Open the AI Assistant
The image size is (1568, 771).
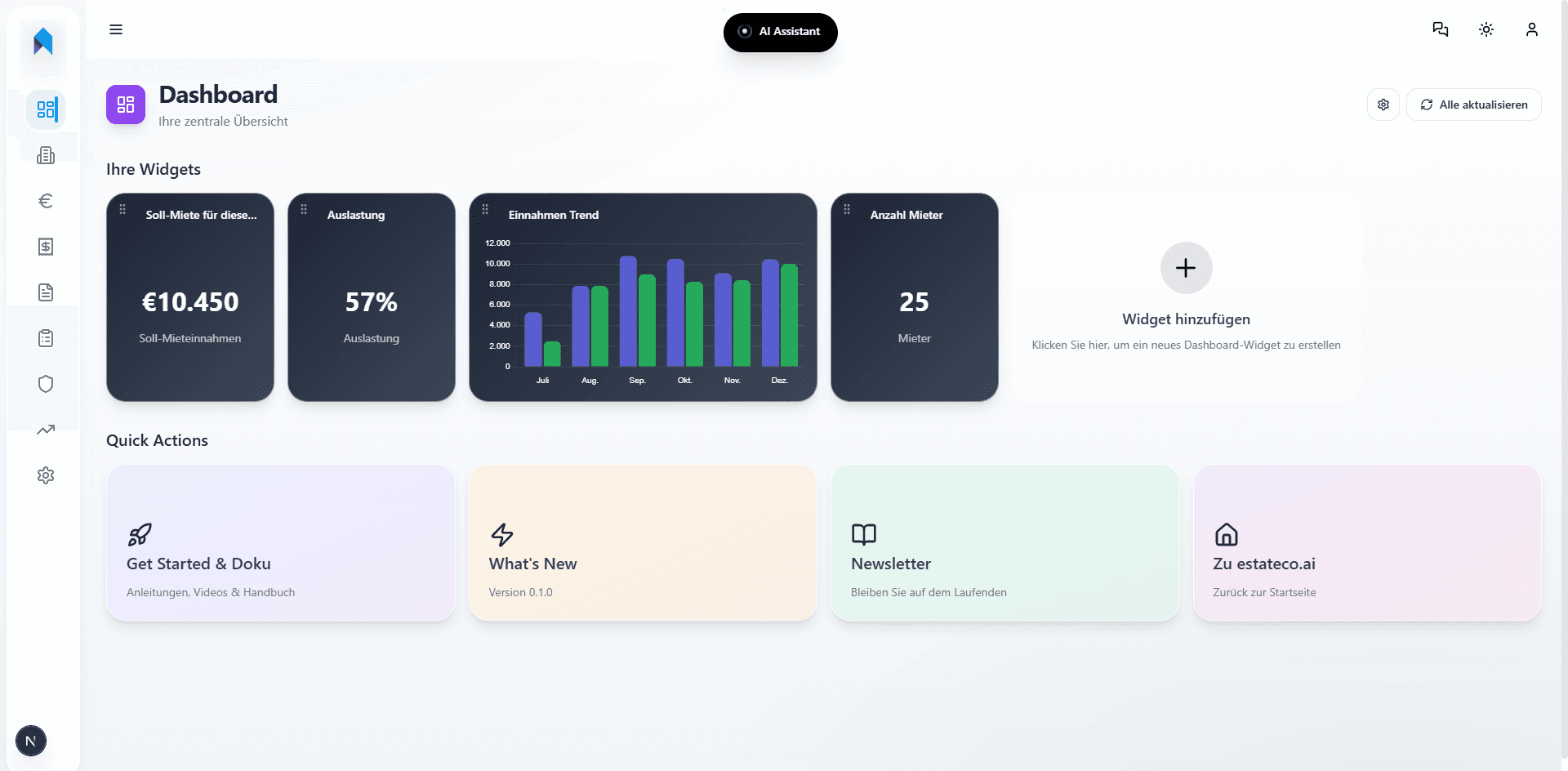tap(779, 32)
